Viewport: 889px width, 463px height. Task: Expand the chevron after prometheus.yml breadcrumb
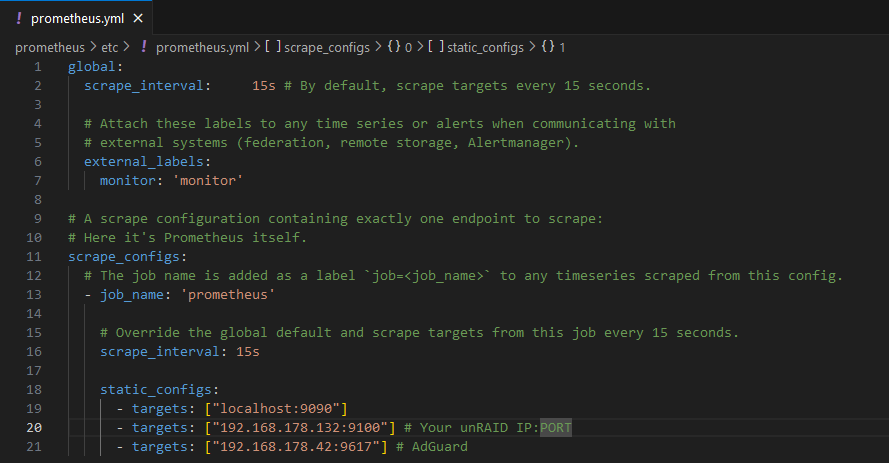257,46
